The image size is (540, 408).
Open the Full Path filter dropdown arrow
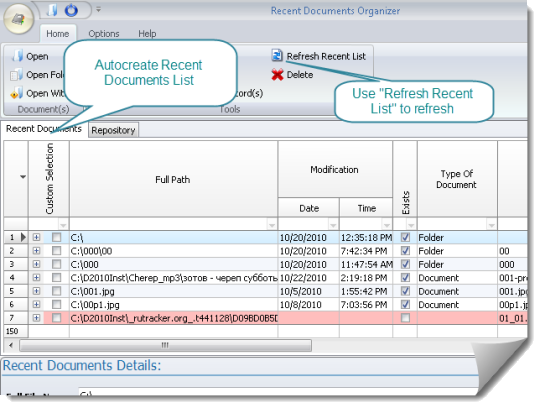click(272, 225)
